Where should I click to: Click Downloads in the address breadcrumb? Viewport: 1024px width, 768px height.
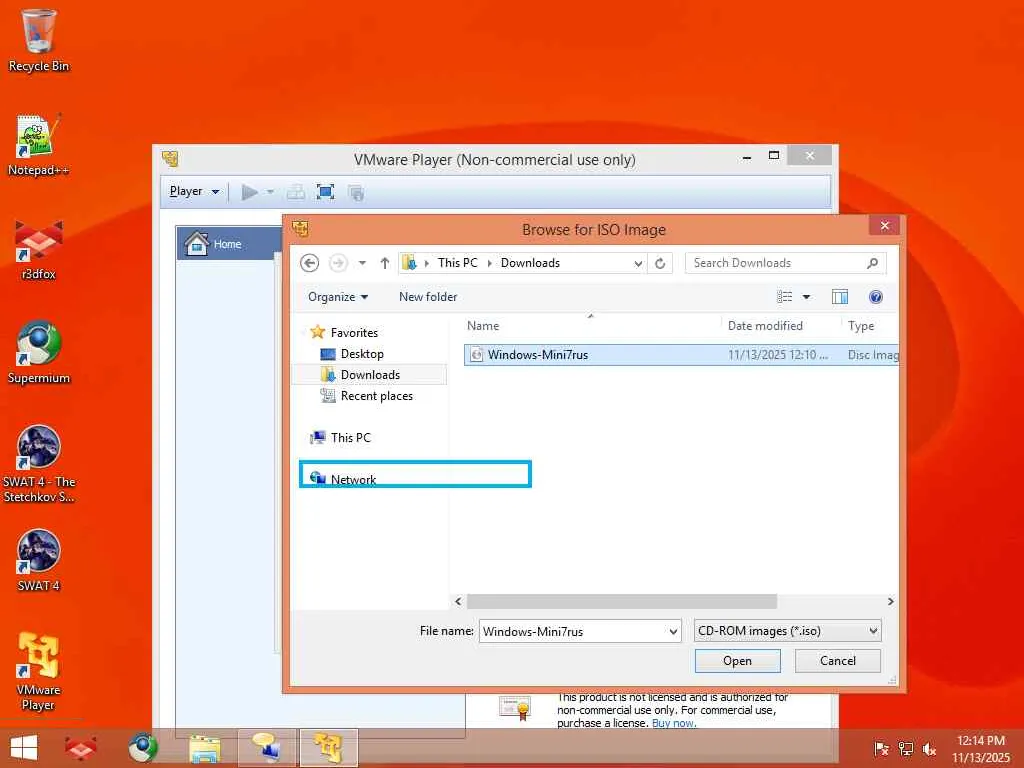(530, 263)
